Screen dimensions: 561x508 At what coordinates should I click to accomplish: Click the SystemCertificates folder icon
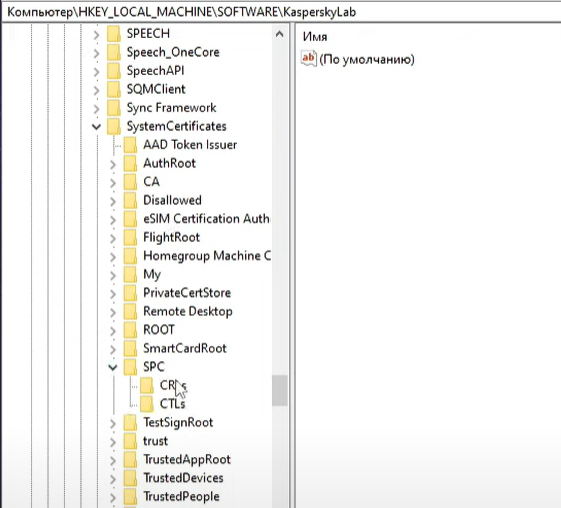pyautogui.click(x=114, y=126)
